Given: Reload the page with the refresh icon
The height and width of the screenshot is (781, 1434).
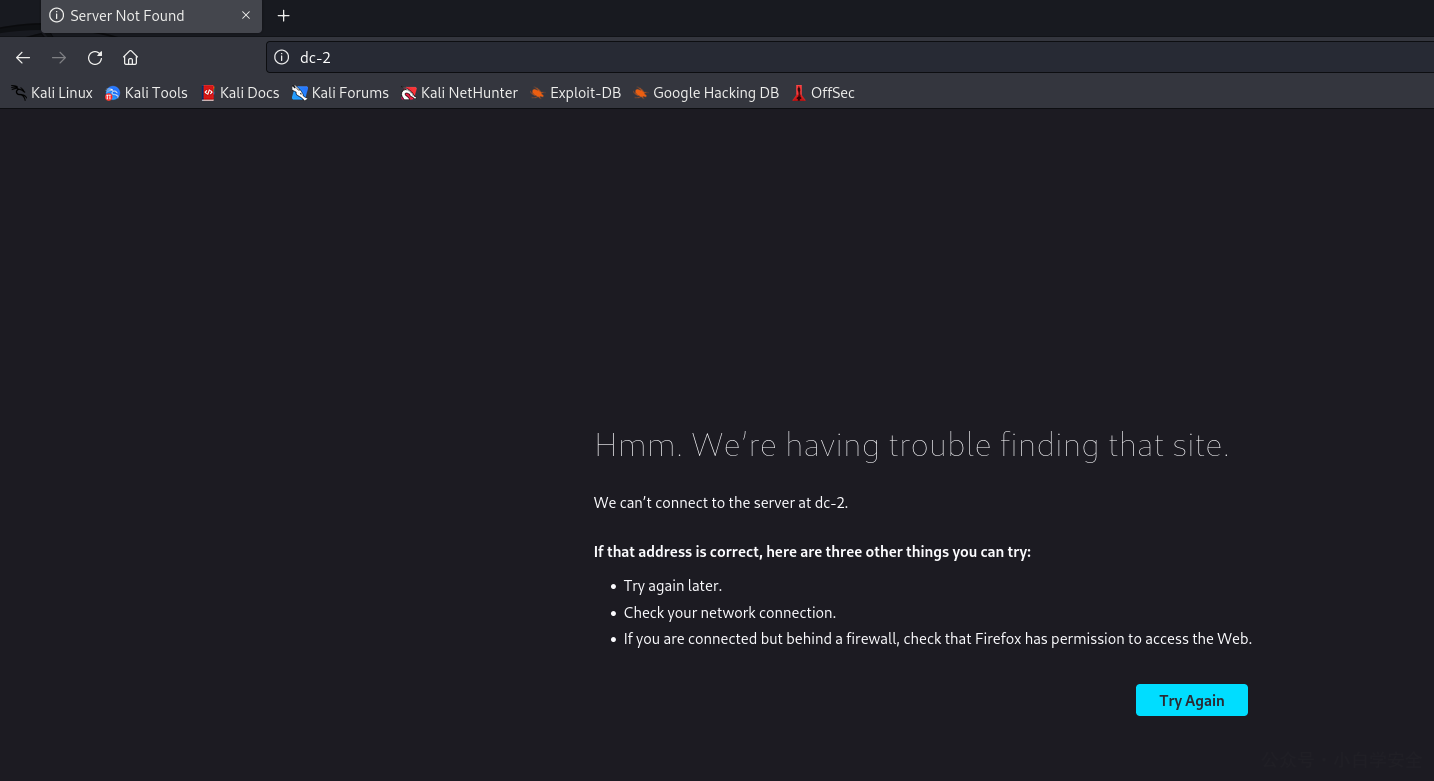Looking at the screenshot, I should click(x=95, y=58).
